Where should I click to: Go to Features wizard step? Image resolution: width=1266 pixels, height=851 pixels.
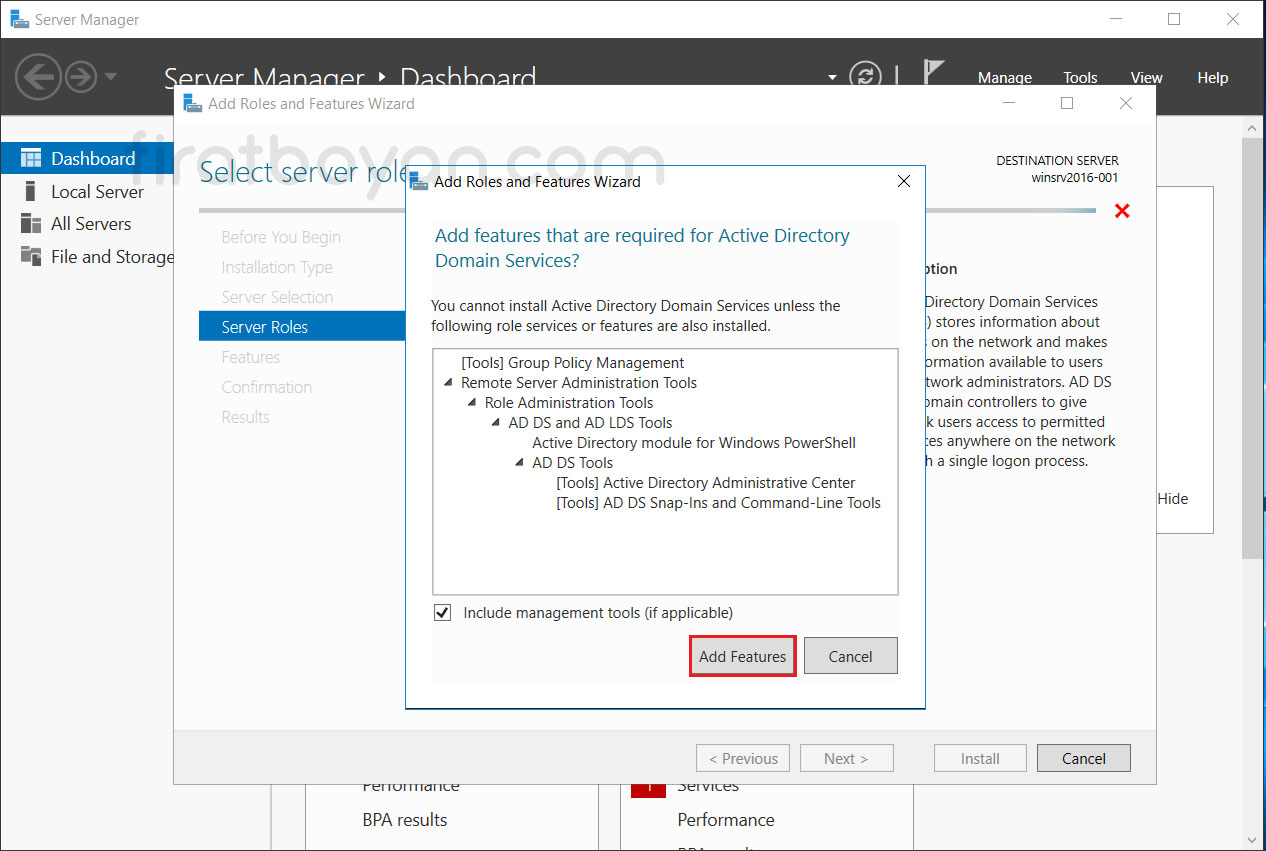click(x=251, y=357)
